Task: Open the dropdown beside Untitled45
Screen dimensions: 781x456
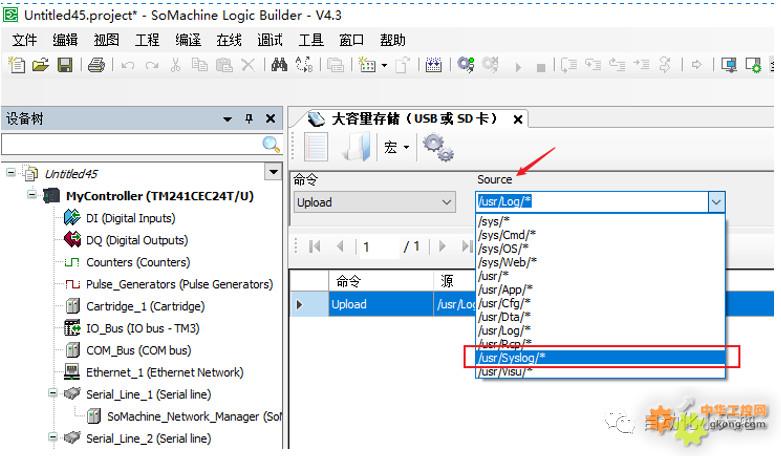Action: 273,172
